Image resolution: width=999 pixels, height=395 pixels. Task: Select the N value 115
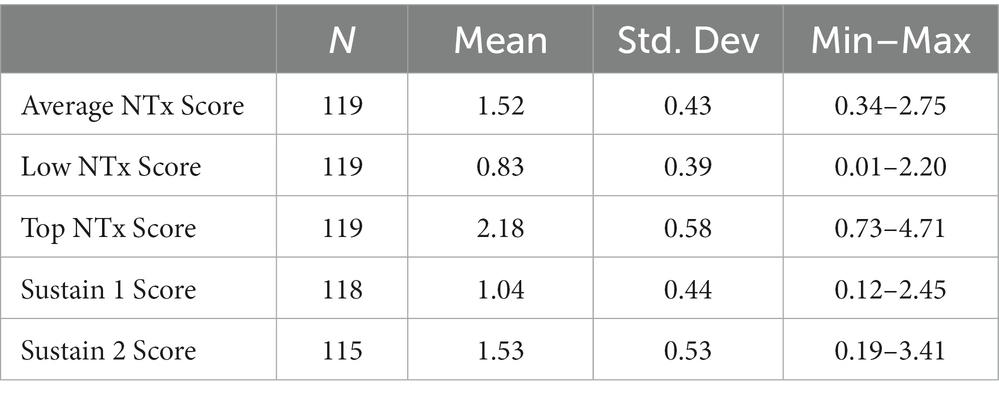[x=342, y=351]
